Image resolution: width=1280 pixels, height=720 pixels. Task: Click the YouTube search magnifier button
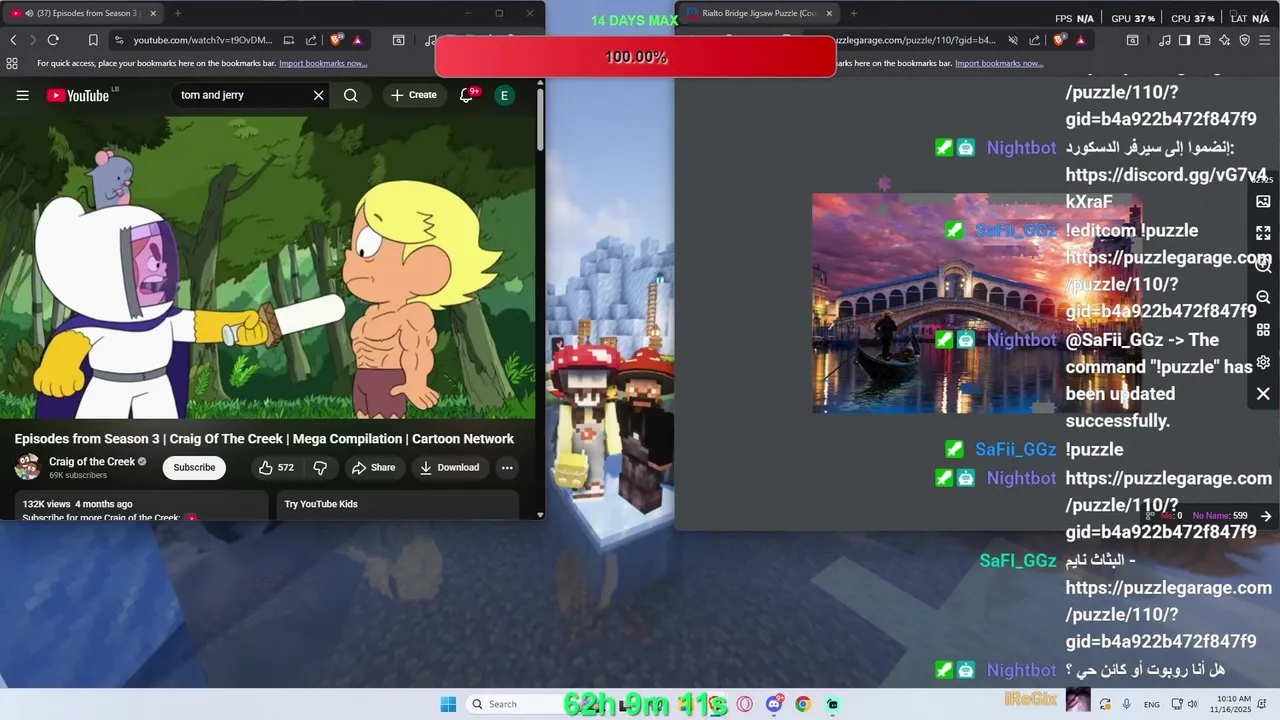tap(351, 95)
